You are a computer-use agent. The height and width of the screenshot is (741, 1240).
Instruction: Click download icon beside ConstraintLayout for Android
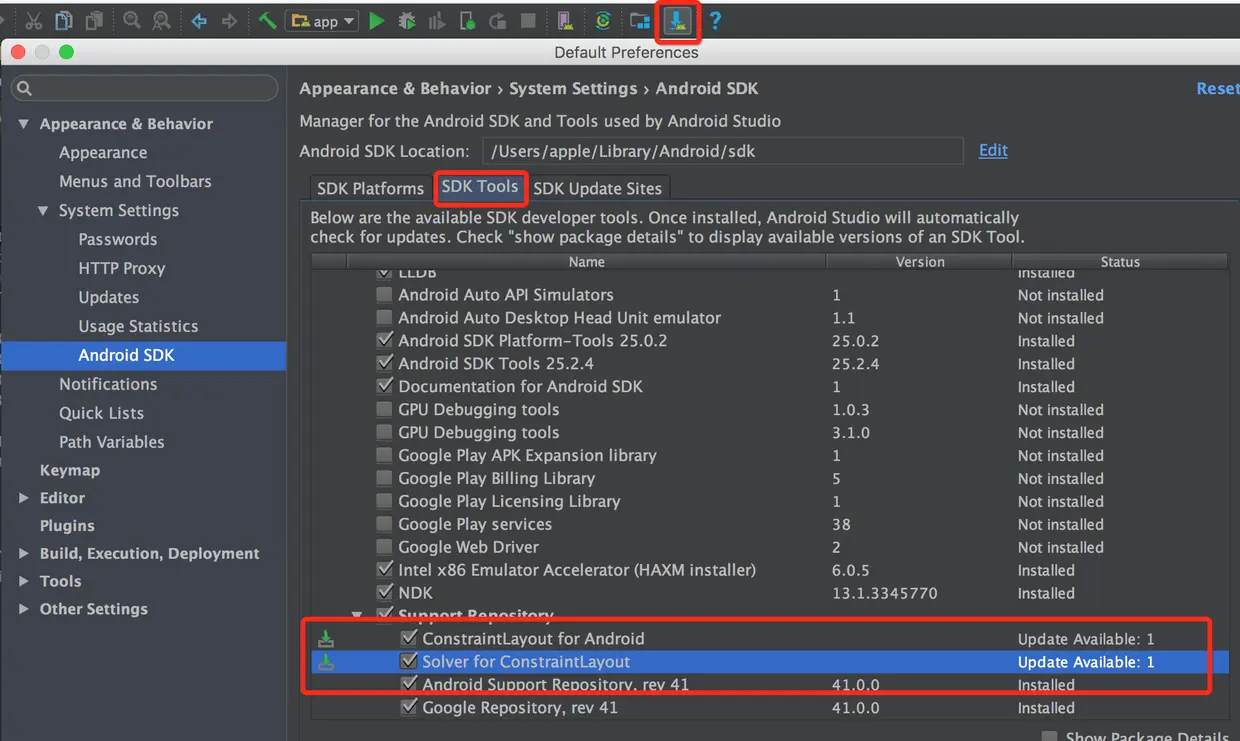pos(326,639)
